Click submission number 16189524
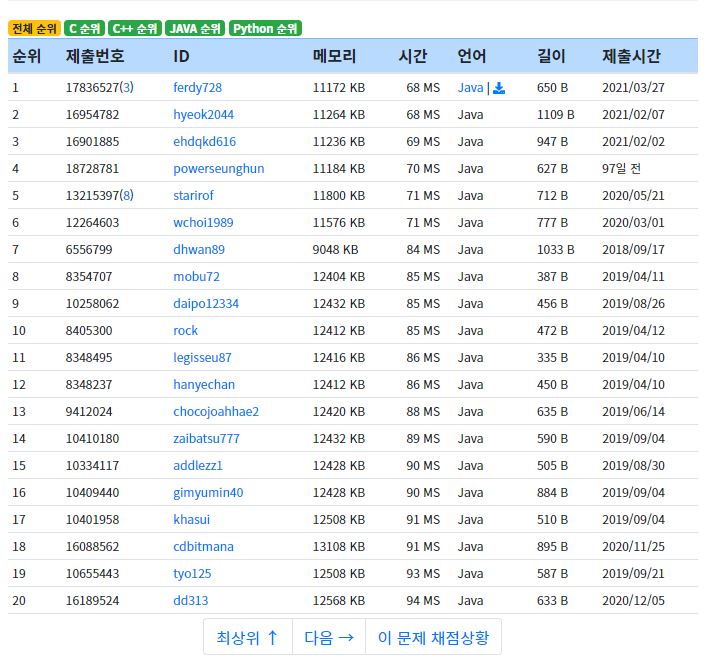The width and height of the screenshot is (718, 671). click(x=92, y=601)
